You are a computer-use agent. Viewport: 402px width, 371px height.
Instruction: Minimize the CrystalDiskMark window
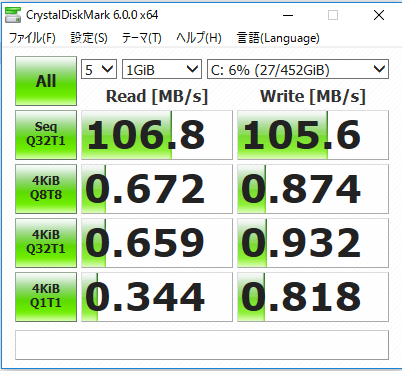[288, 15]
